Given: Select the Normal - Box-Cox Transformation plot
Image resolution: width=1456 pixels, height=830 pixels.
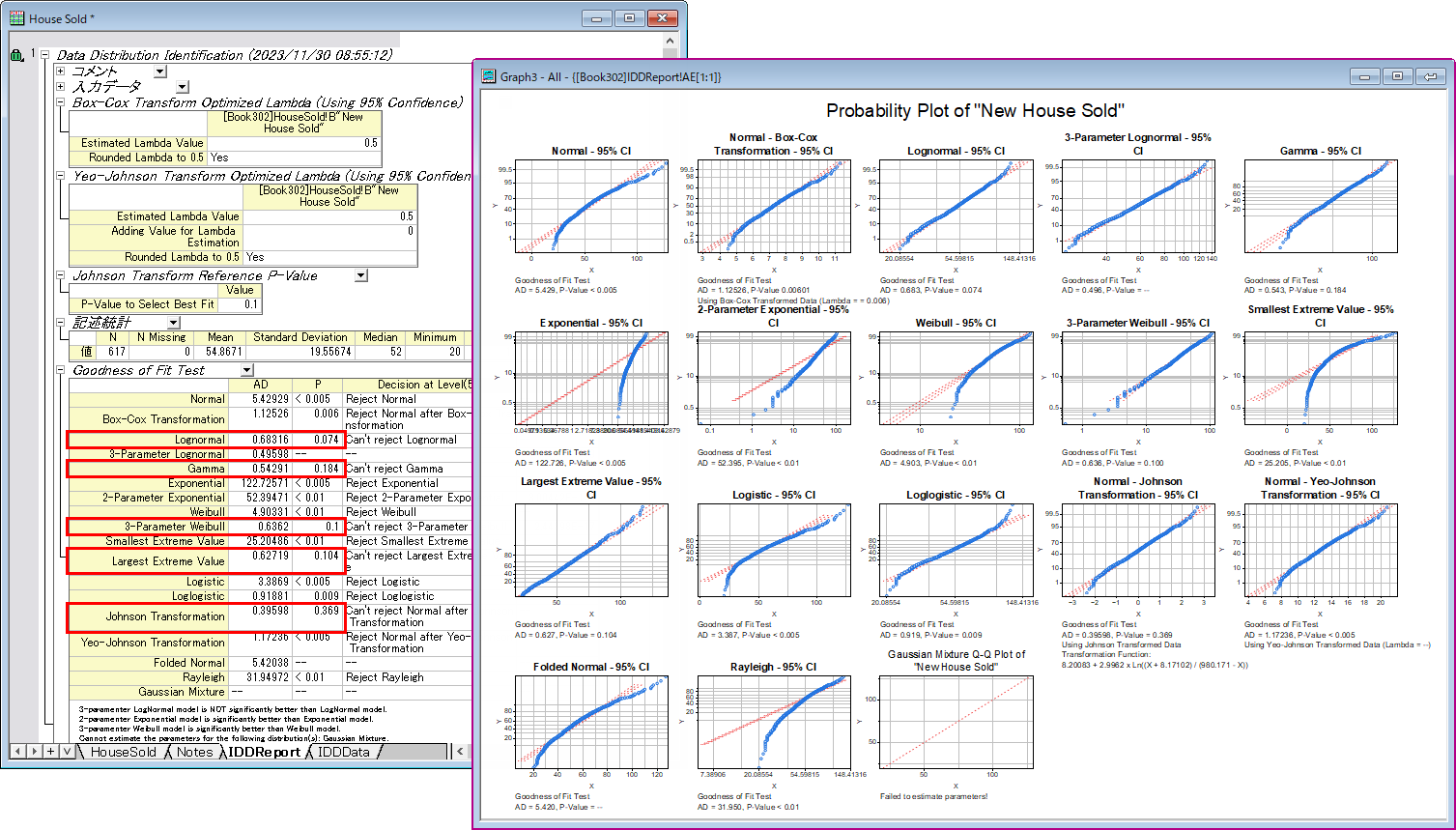Looking at the screenshot, I should (x=774, y=207).
